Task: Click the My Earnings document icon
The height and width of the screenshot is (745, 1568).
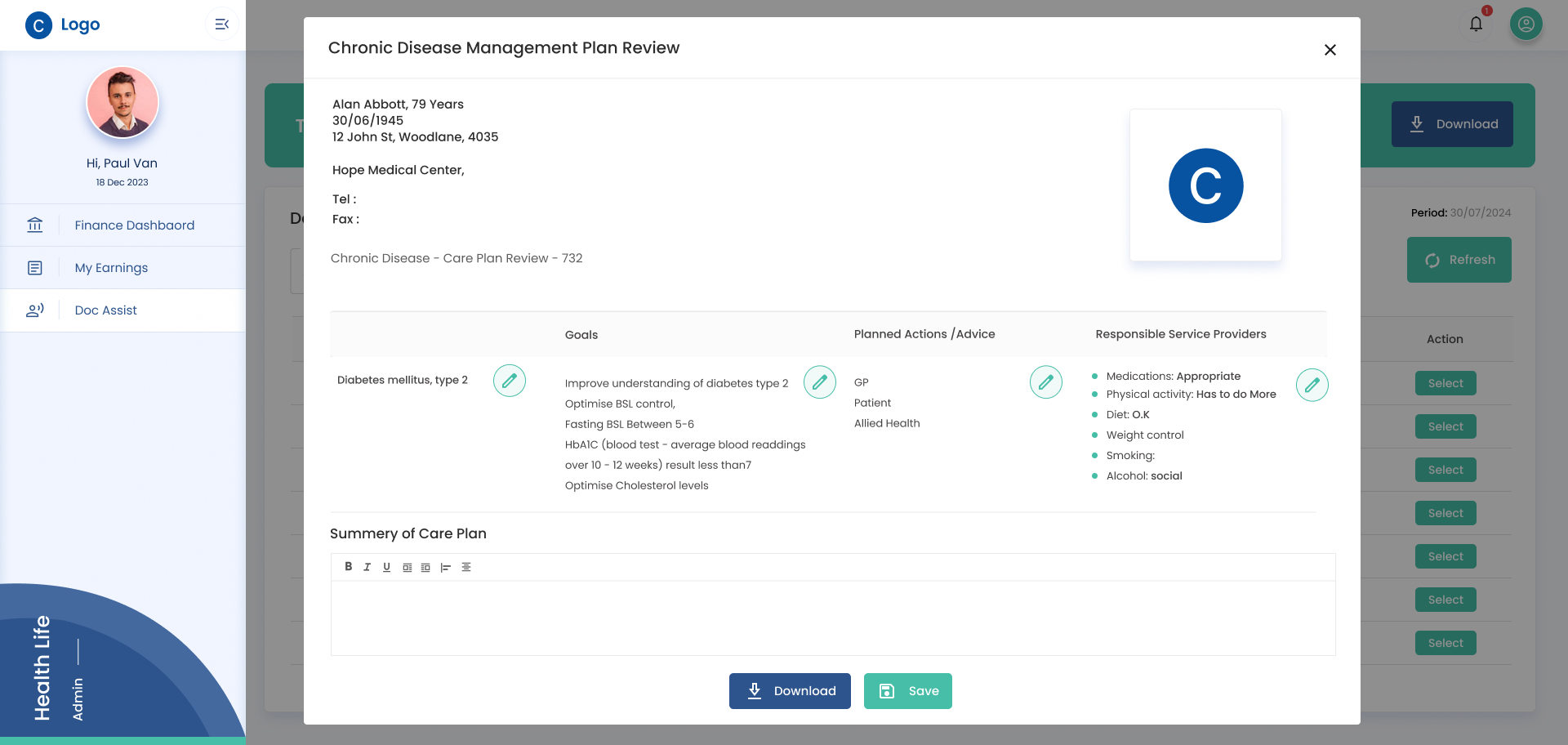Action: click(x=35, y=268)
